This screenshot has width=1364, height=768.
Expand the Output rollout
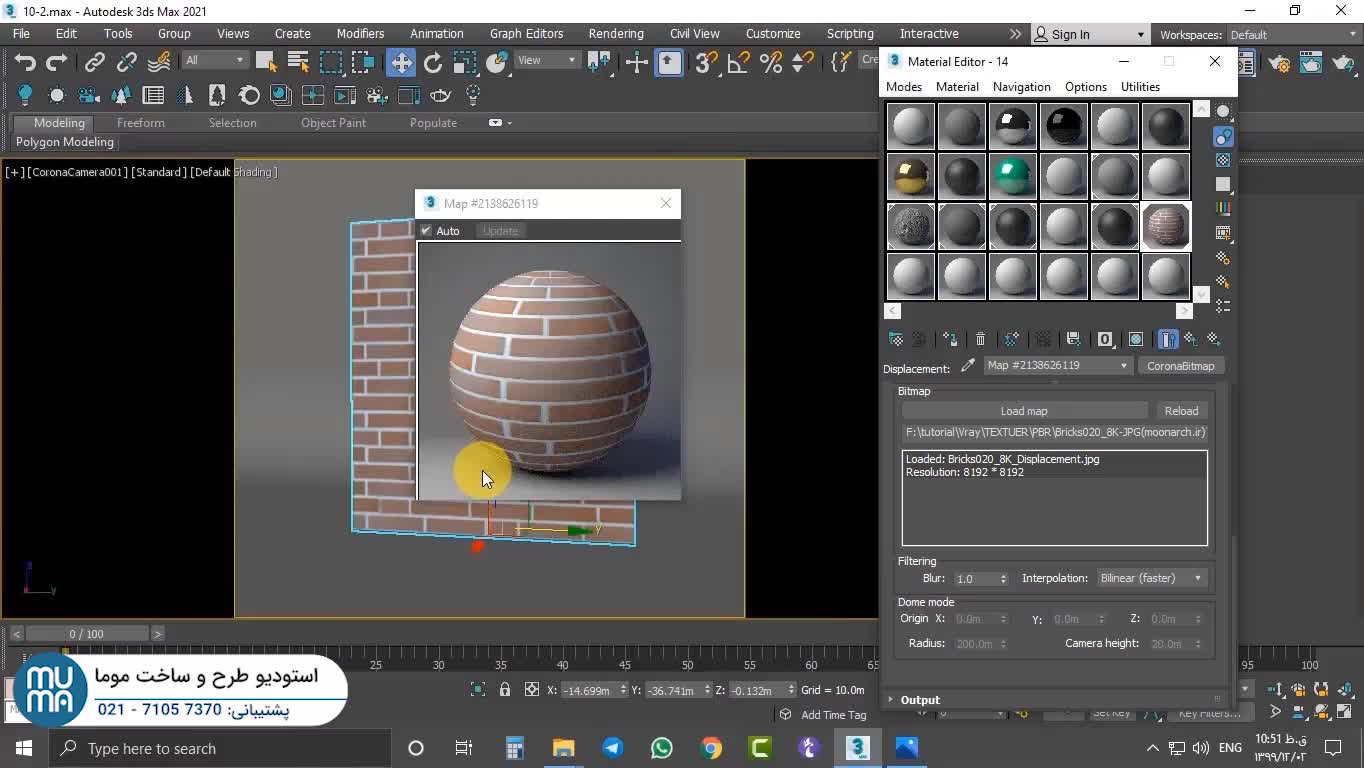[x=920, y=700]
